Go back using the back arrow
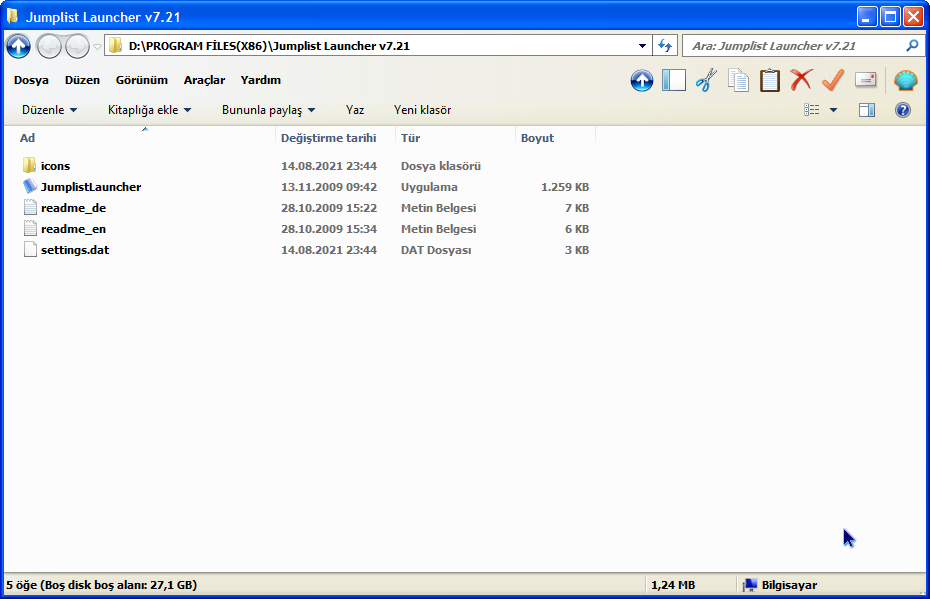The width and height of the screenshot is (930, 599). point(49,46)
